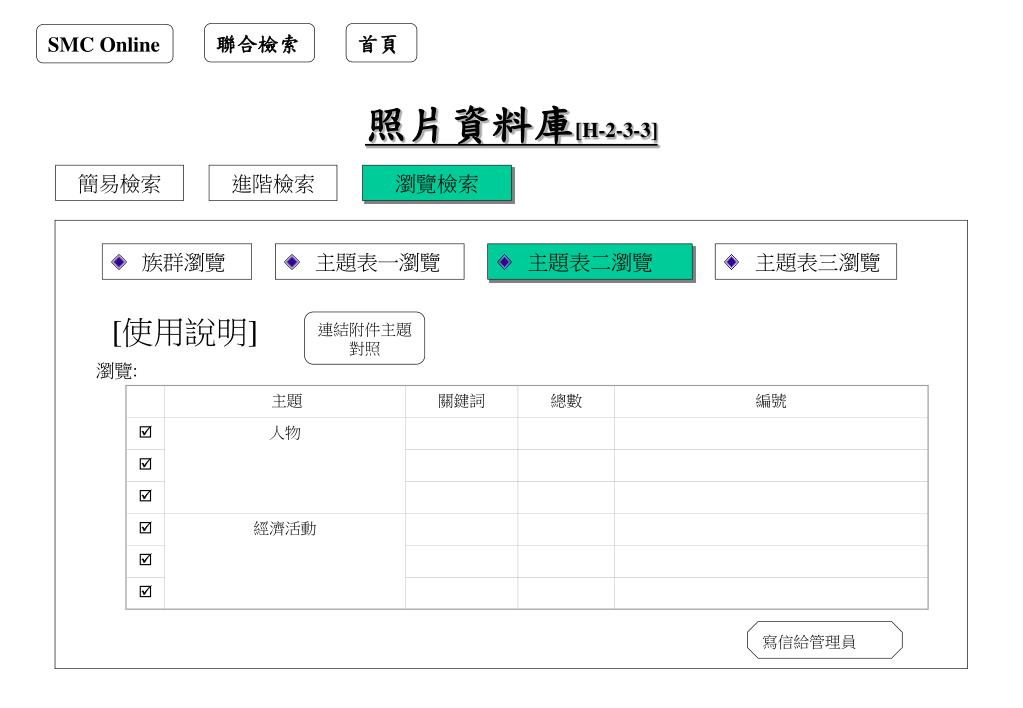Click diamond icon beside 主題表三瀏覽

tap(732, 262)
